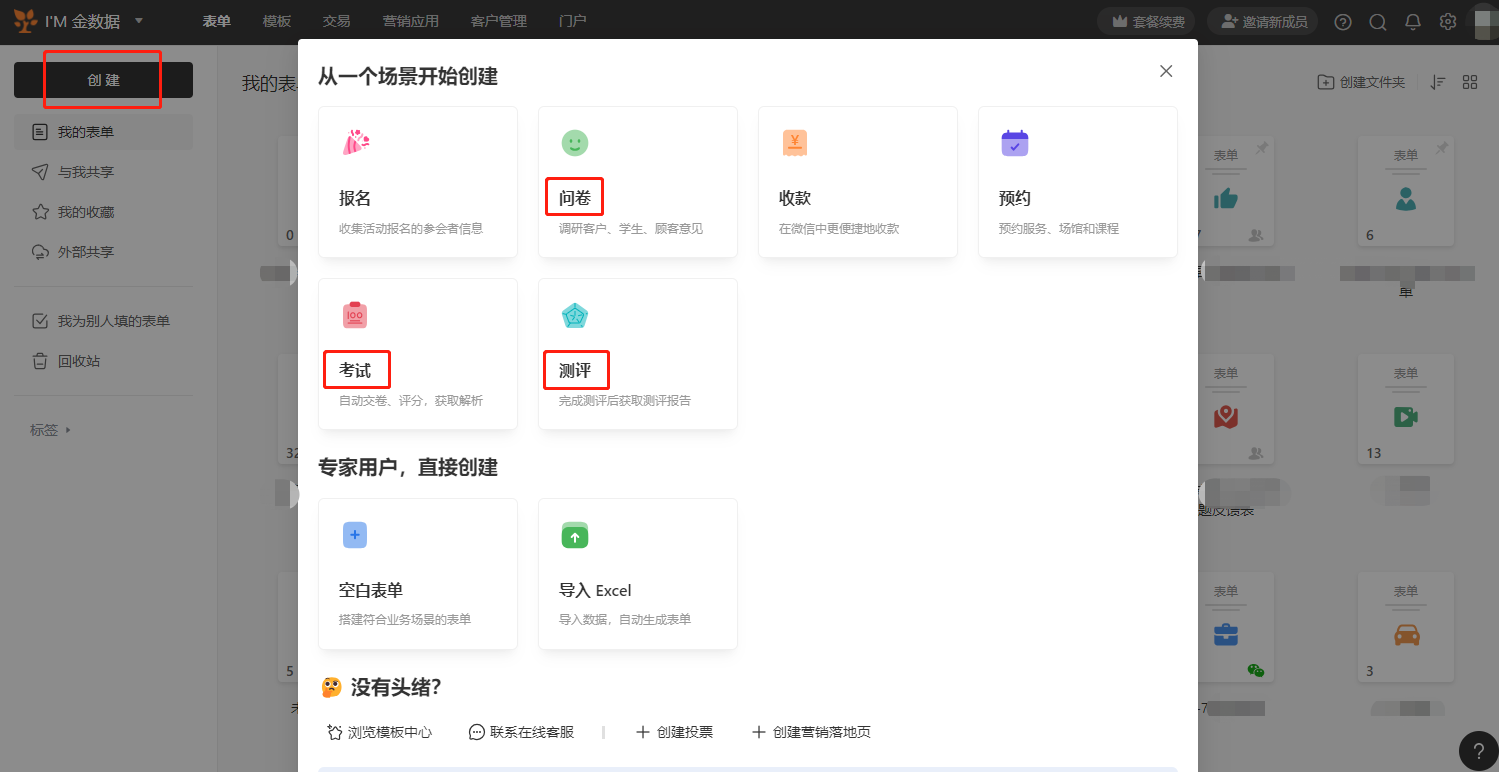1499x772 pixels.
Task: Switch to the 营销应用 top tab
Action: tap(411, 21)
